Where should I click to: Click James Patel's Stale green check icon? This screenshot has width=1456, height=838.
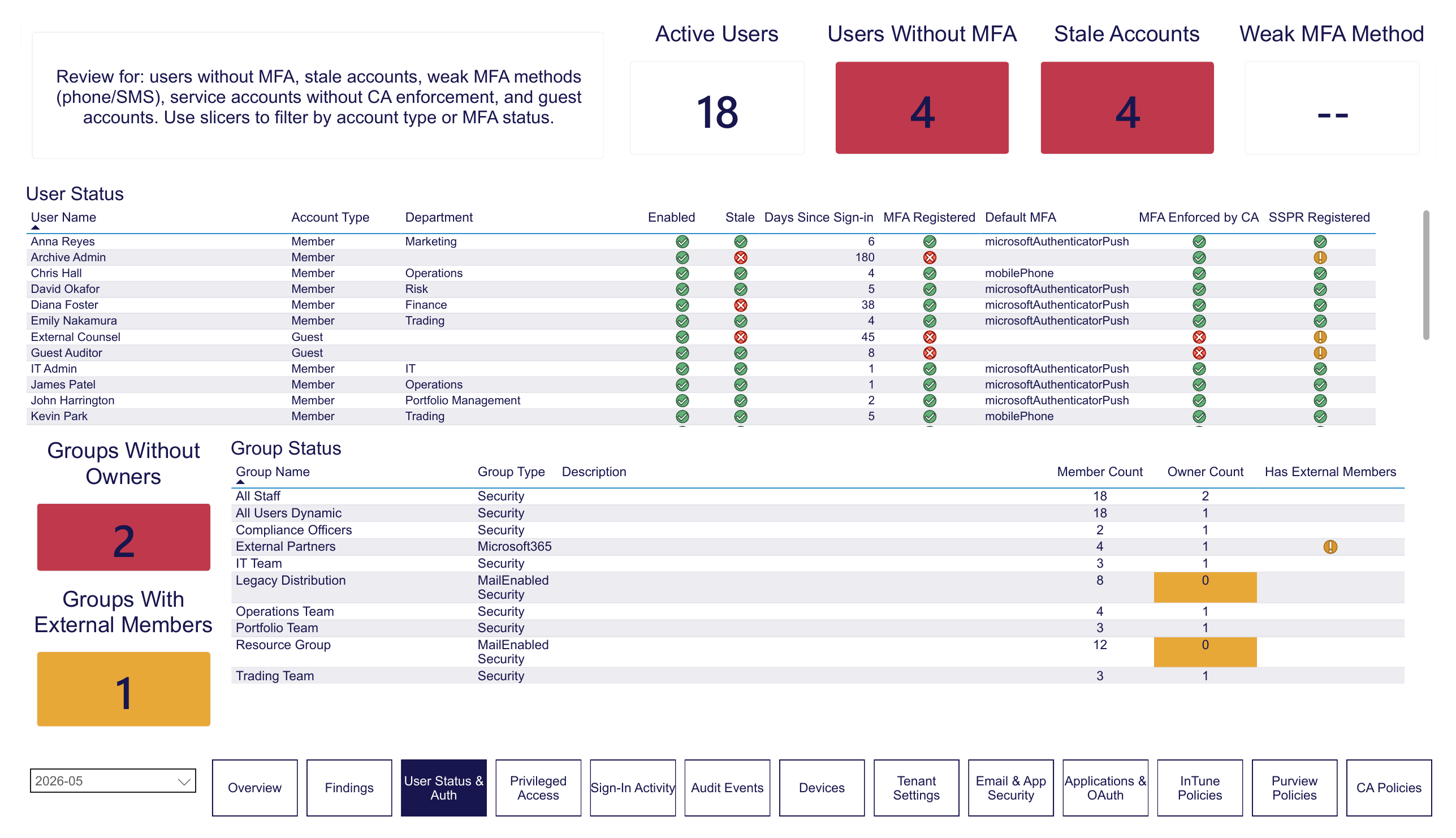(x=740, y=385)
